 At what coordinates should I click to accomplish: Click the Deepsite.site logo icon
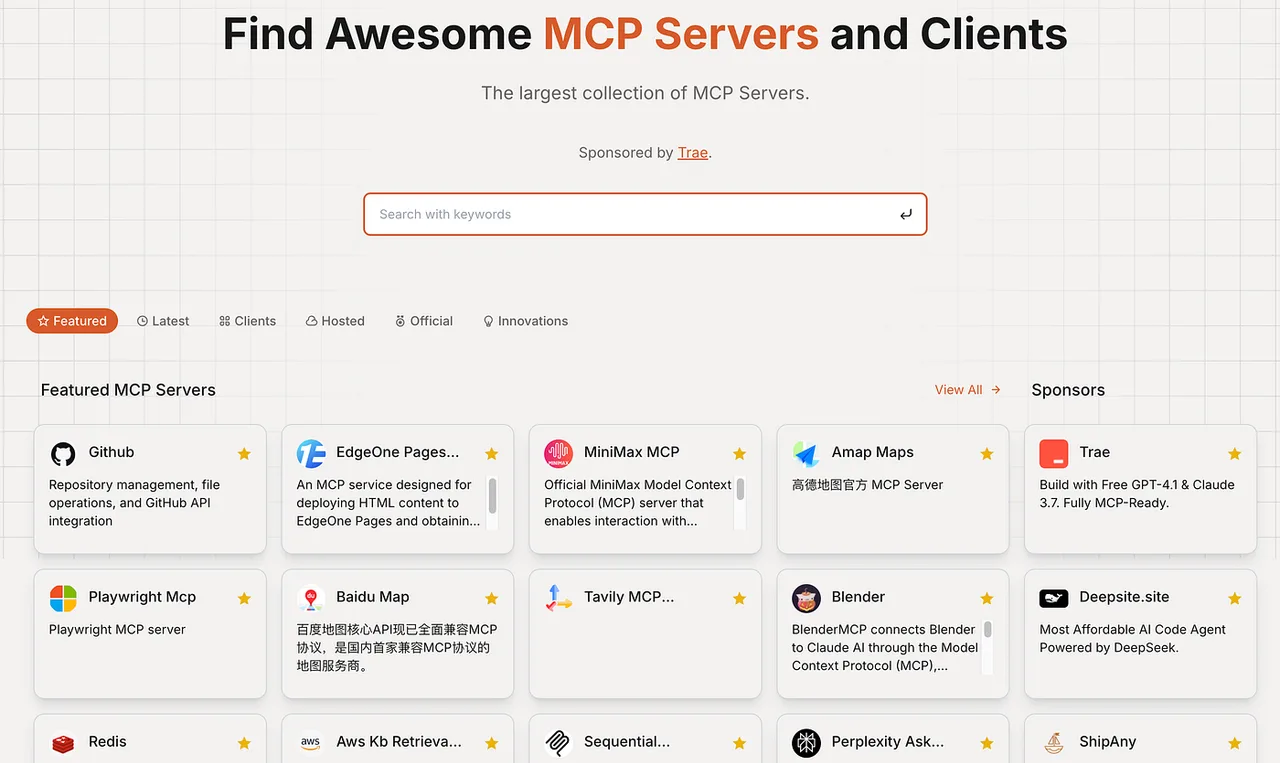(x=1054, y=599)
